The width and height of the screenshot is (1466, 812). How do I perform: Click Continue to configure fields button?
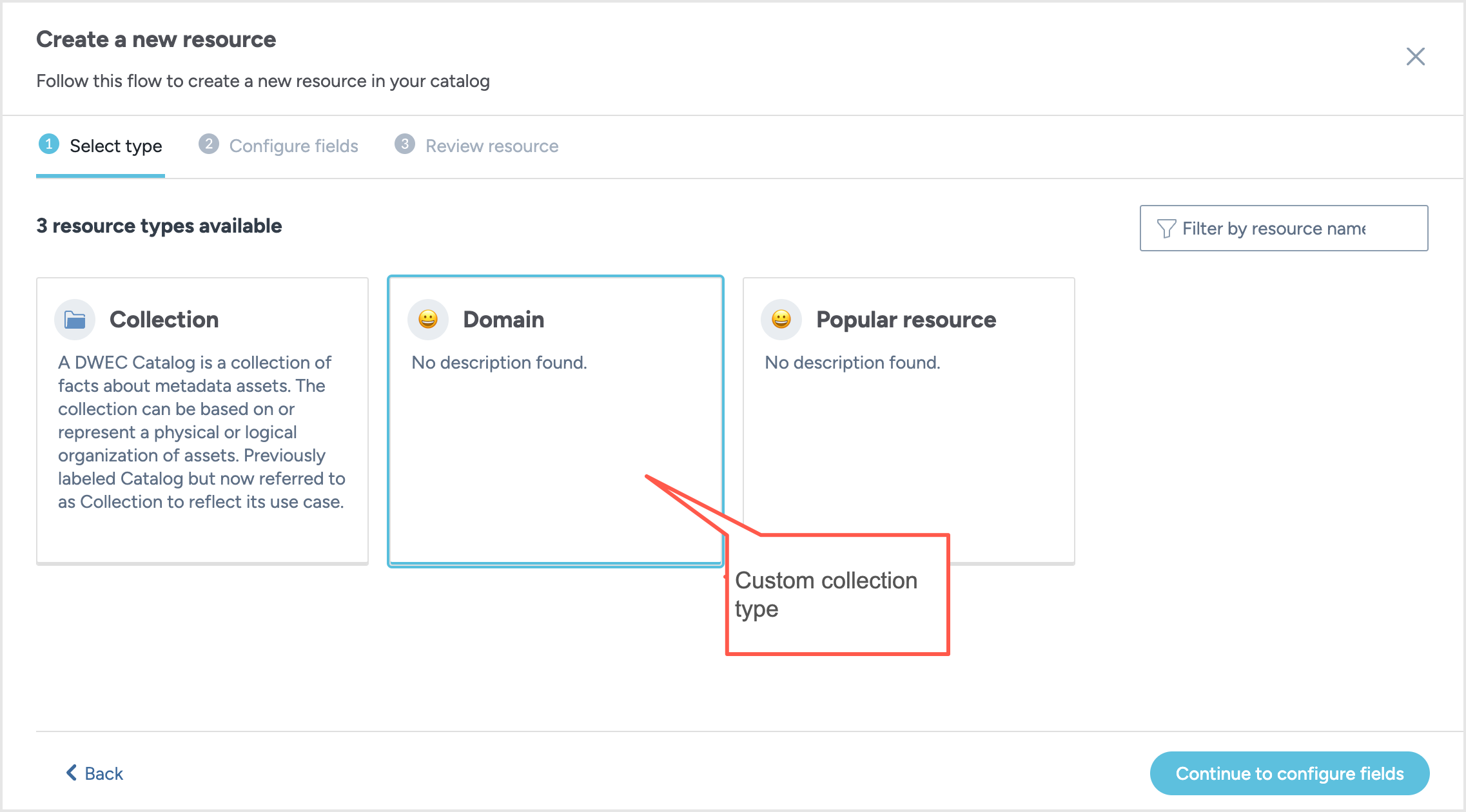click(1289, 773)
